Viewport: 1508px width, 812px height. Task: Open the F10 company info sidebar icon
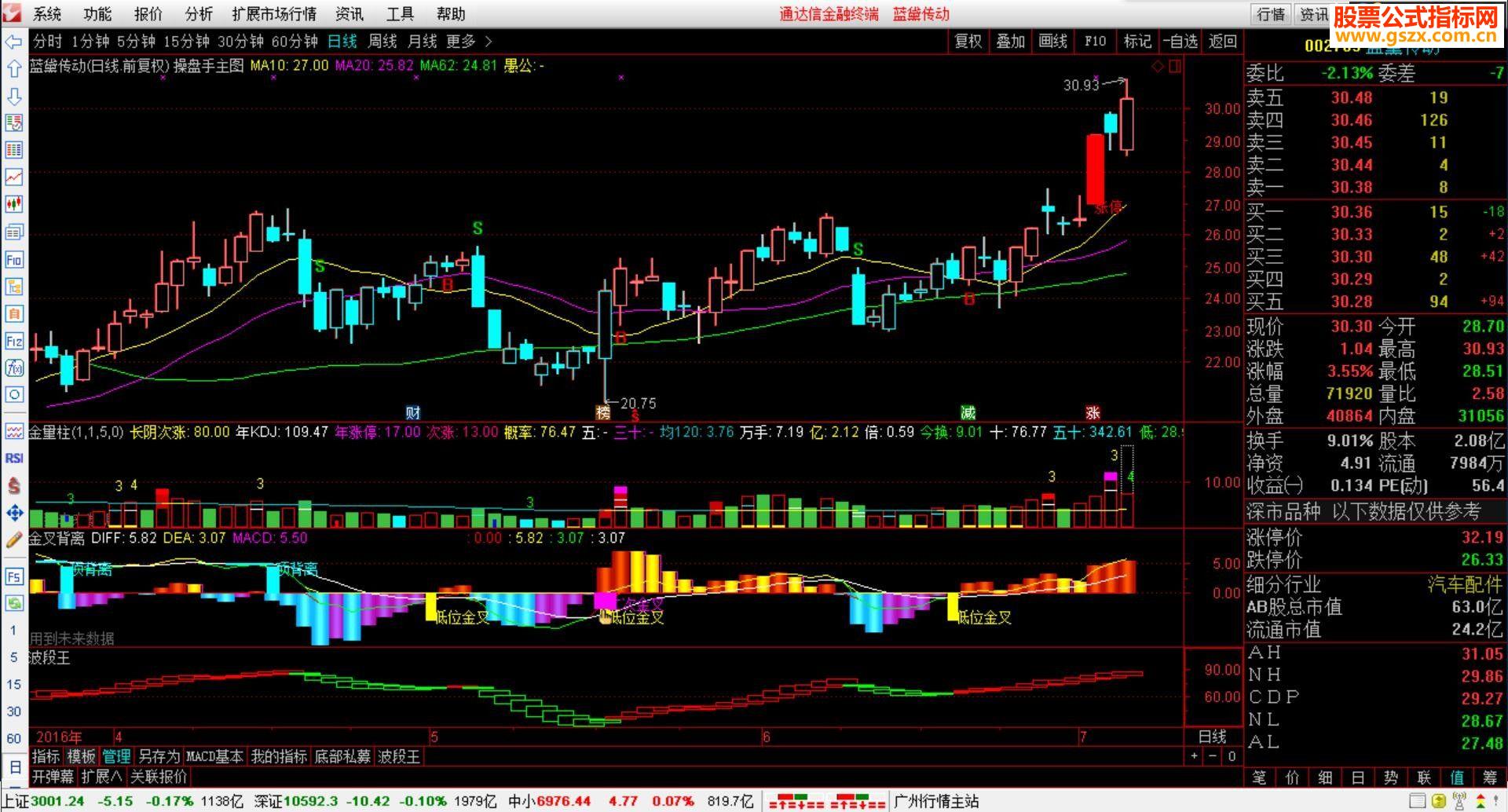tap(13, 259)
